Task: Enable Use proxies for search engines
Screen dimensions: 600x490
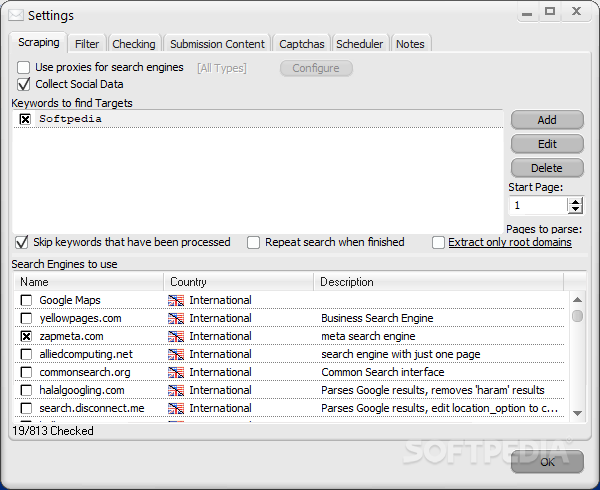Action: coord(23,67)
